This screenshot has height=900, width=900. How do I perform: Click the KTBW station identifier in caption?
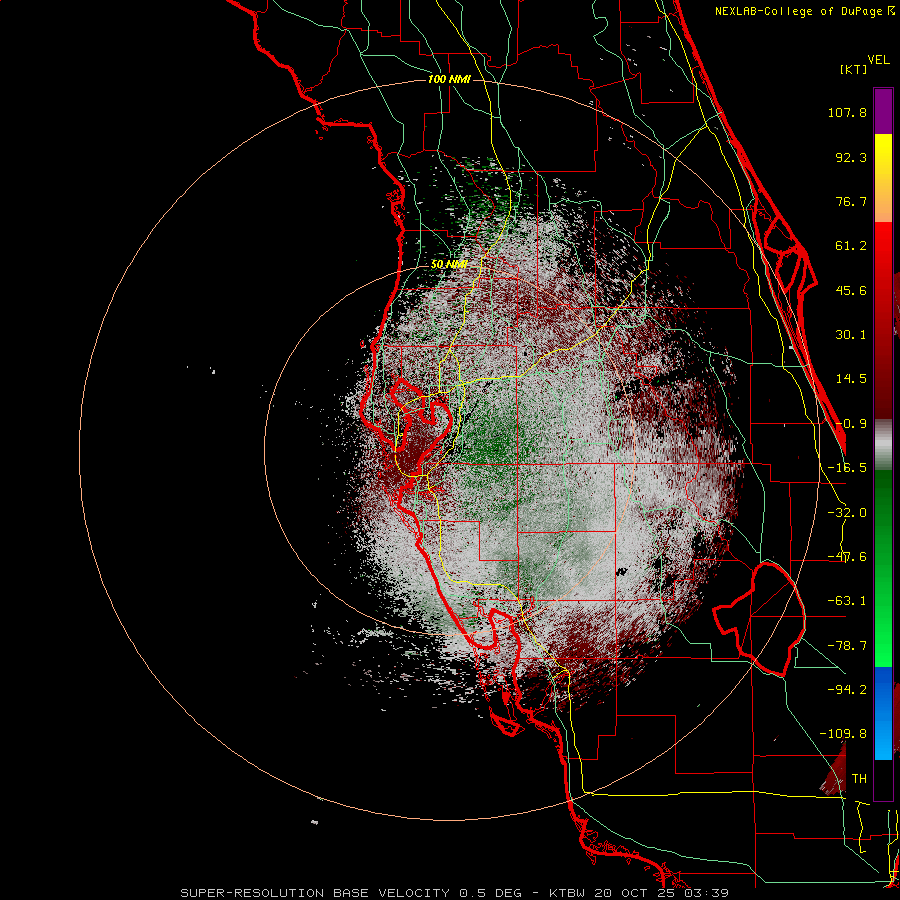568,893
